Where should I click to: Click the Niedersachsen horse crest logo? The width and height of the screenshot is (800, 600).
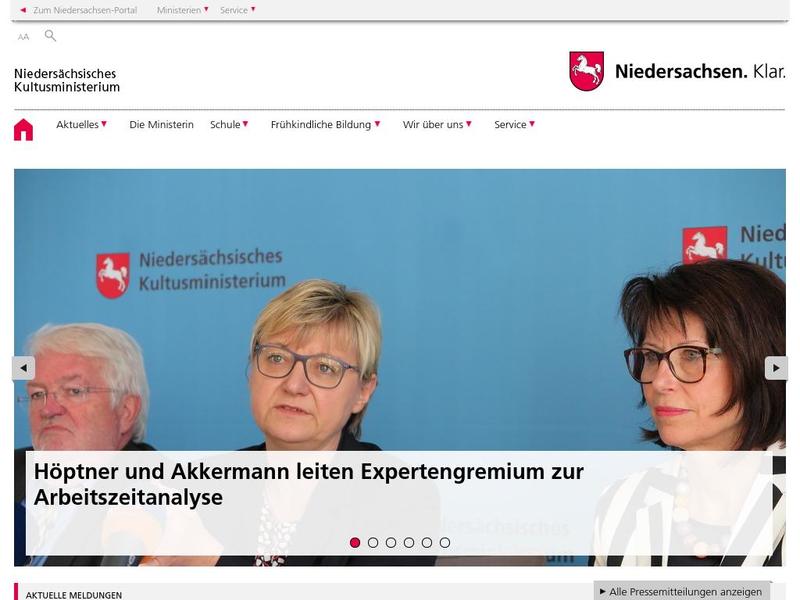tap(587, 71)
